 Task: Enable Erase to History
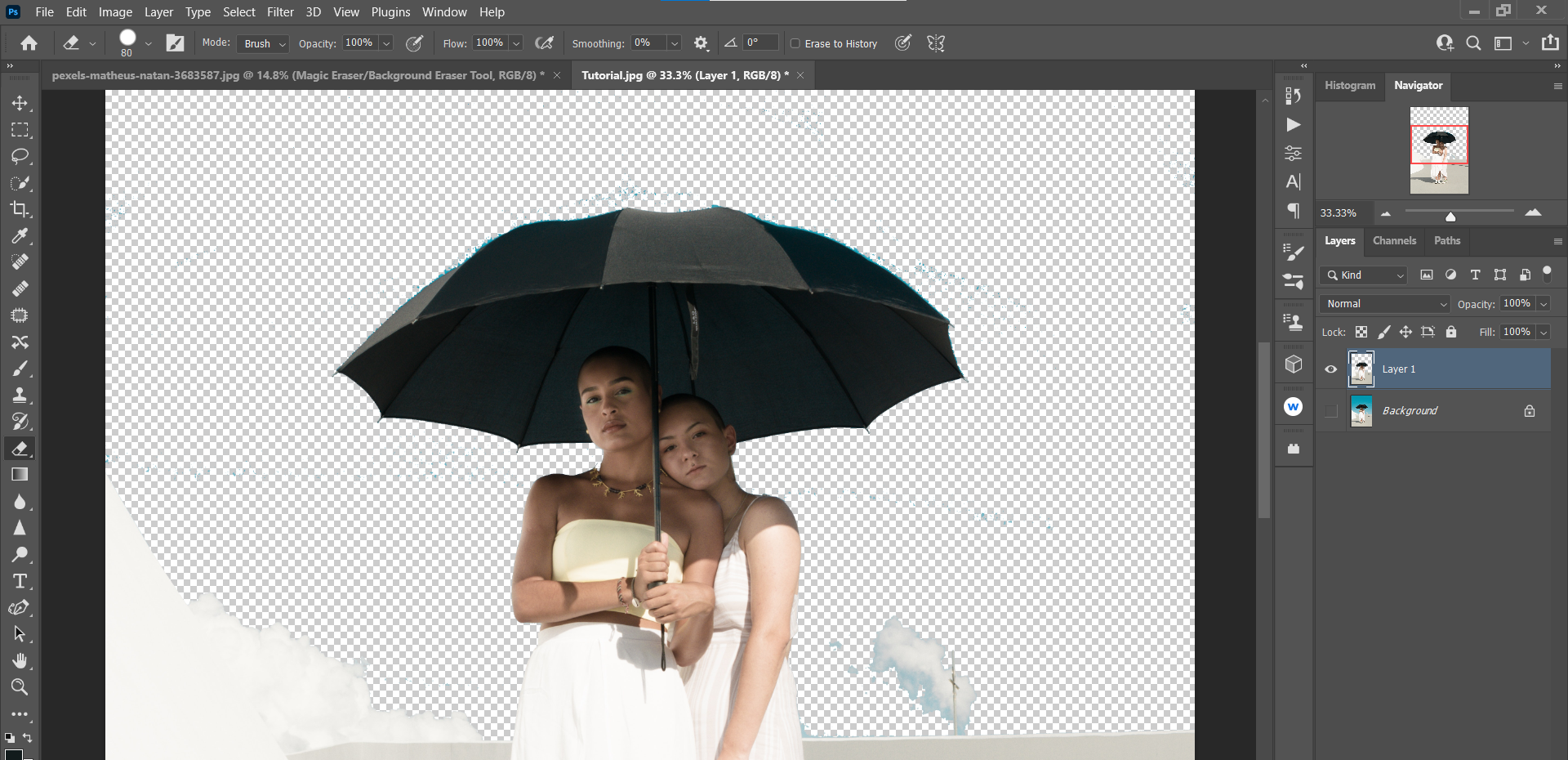coord(794,43)
